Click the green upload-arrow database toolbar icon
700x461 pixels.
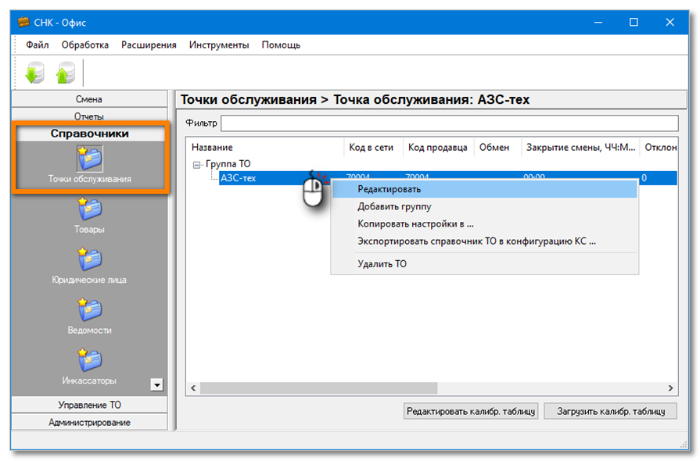click(x=65, y=73)
